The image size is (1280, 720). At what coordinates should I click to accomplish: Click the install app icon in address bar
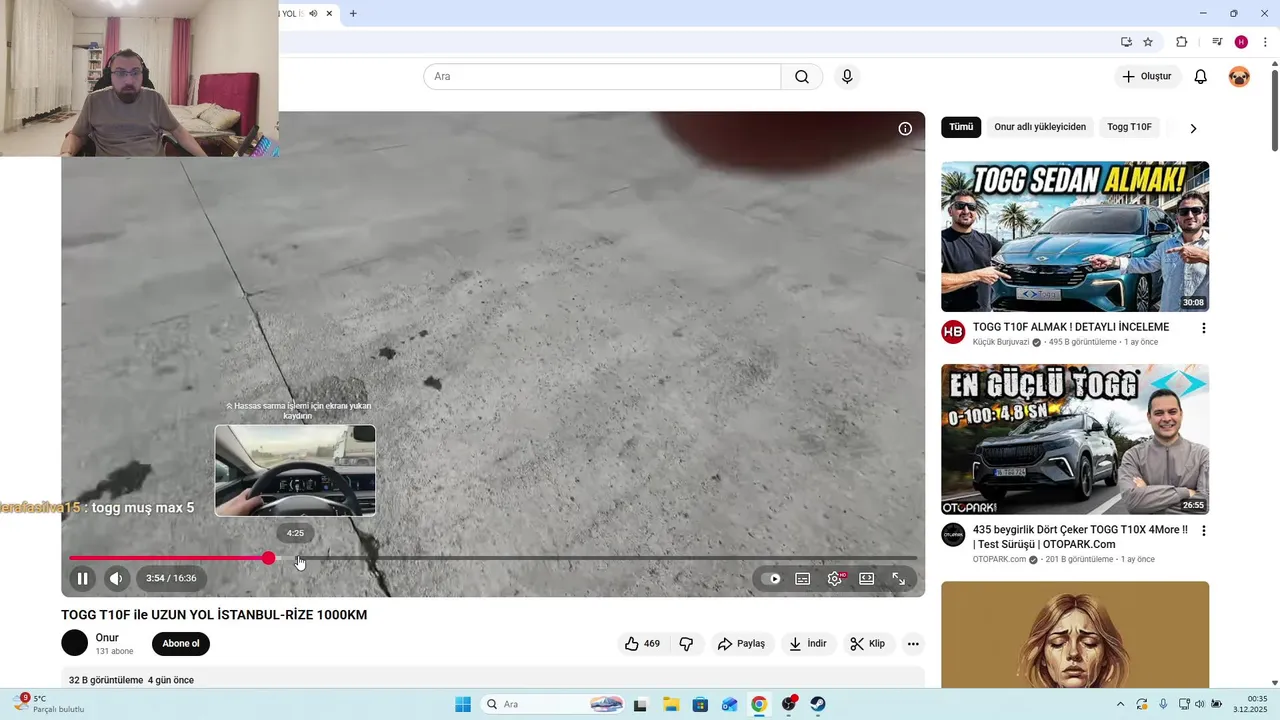pyautogui.click(x=1126, y=42)
